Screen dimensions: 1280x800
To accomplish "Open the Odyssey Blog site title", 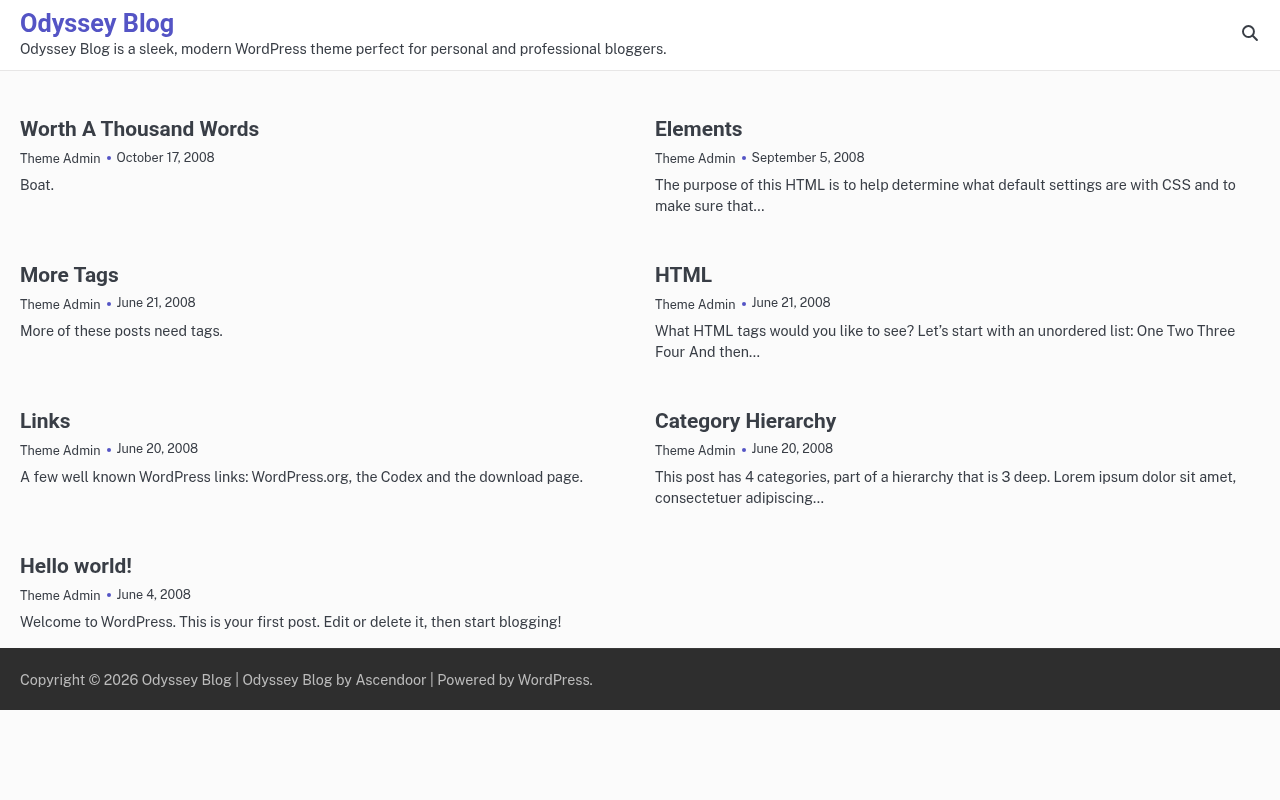I will point(97,23).
